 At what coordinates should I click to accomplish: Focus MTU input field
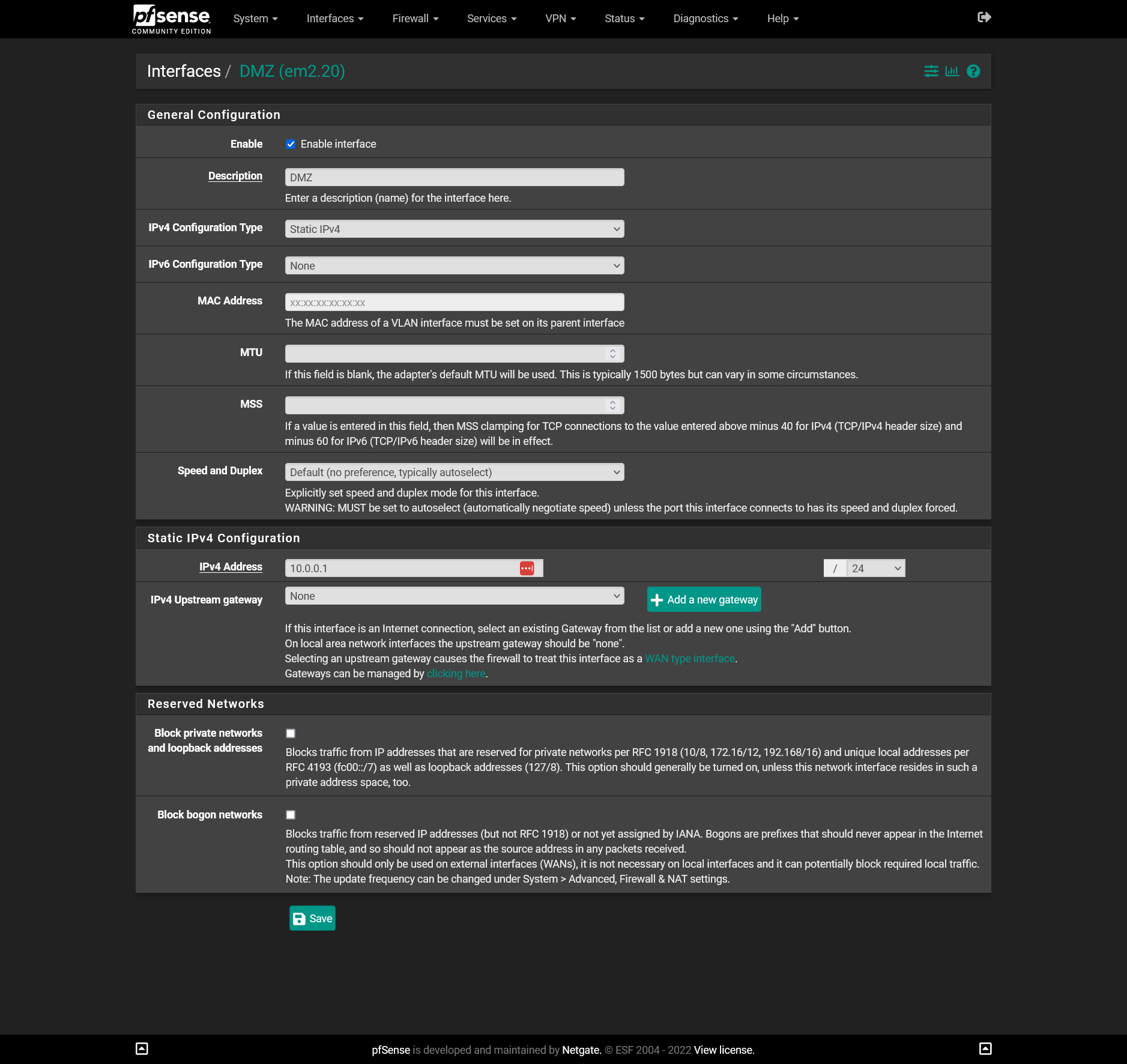pos(455,354)
